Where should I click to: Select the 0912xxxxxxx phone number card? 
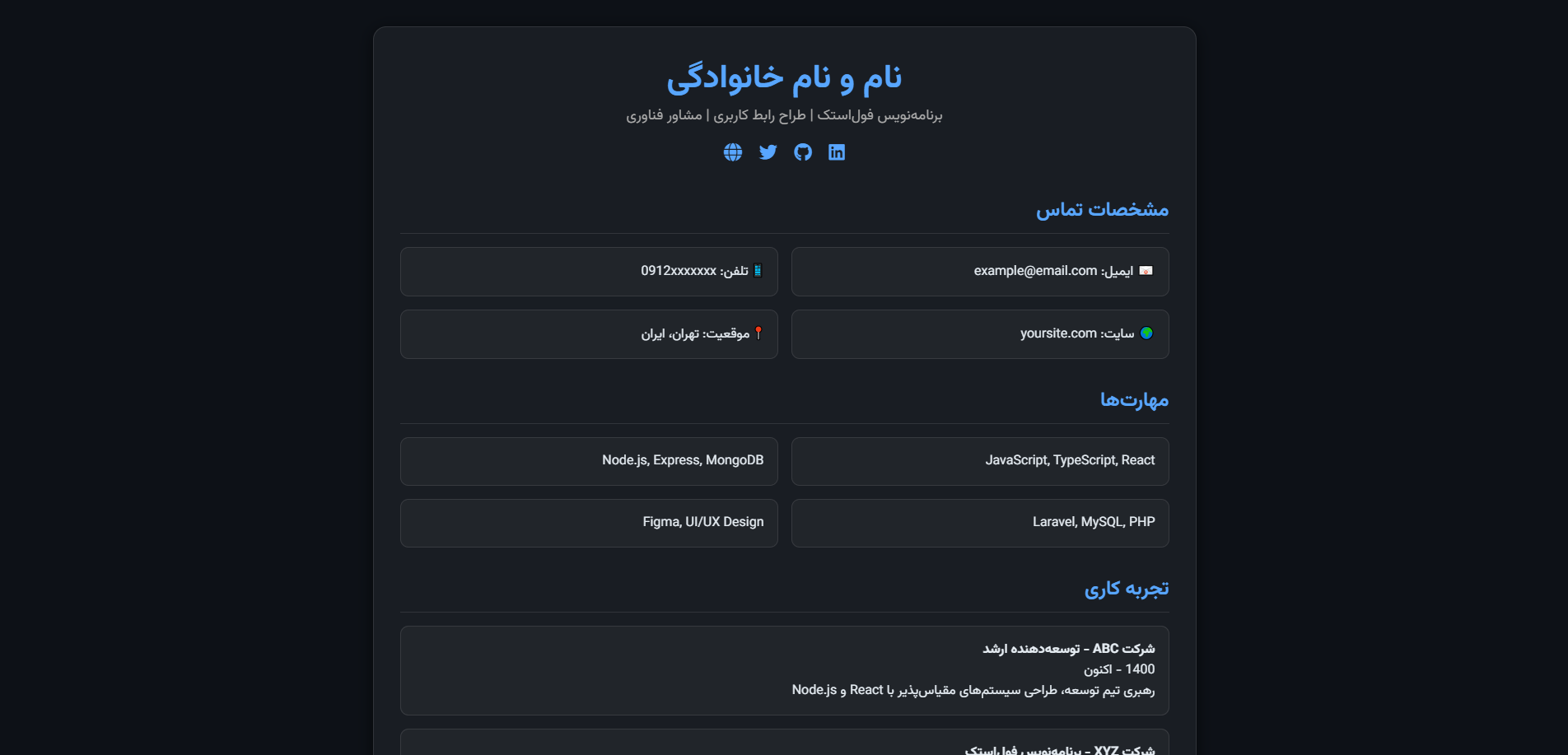click(589, 272)
